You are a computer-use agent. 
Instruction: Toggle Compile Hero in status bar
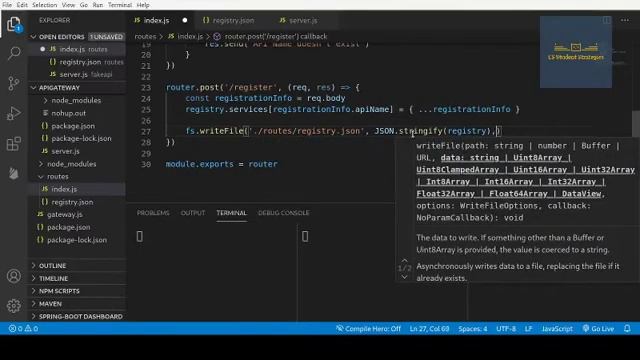click(x=368, y=329)
